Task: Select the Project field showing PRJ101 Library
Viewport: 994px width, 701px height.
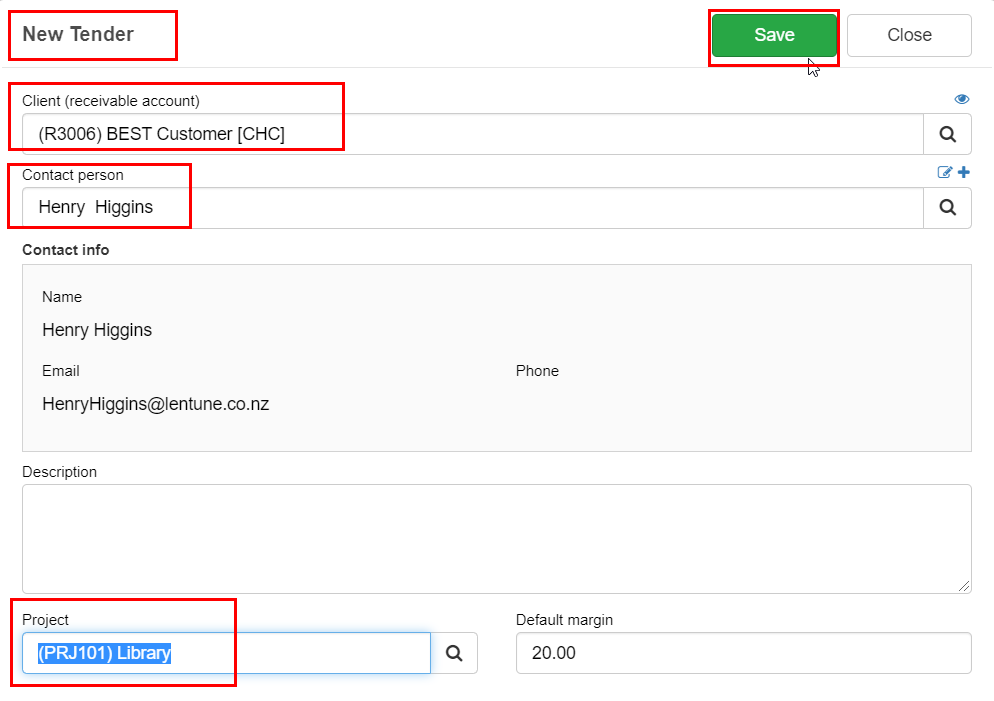Action: [x=226, y=653]
